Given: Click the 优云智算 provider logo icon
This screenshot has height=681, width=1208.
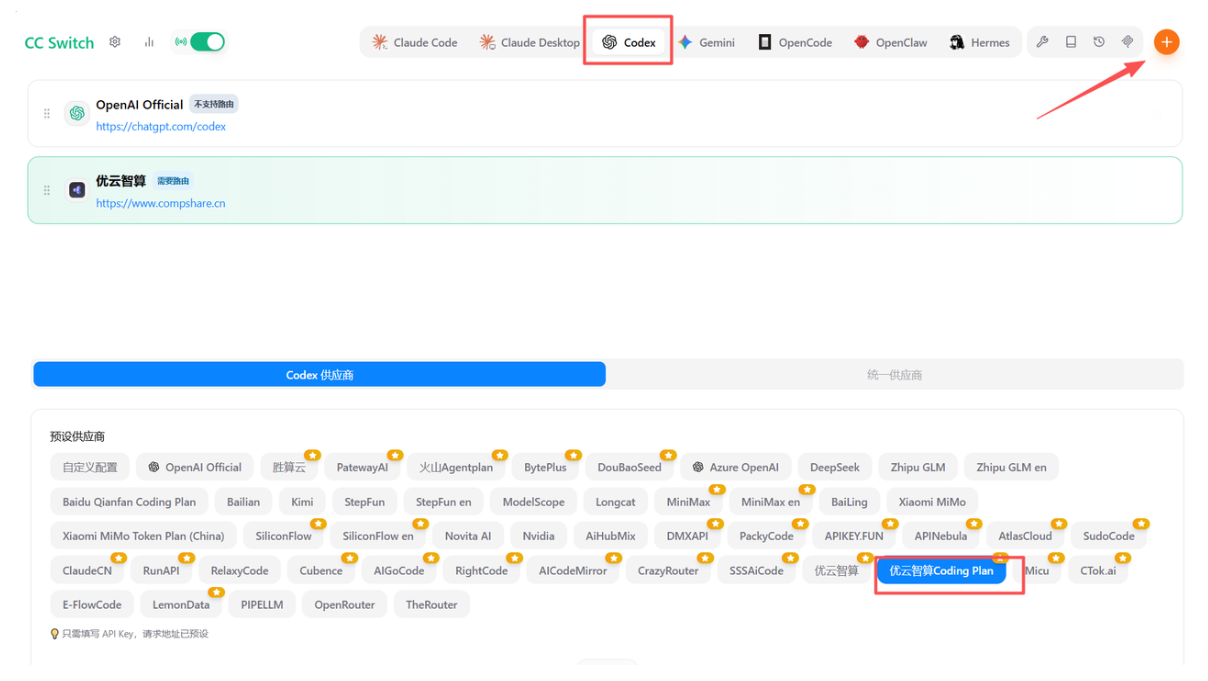Looking at the screenshot, I should click(x=77, y=190).
